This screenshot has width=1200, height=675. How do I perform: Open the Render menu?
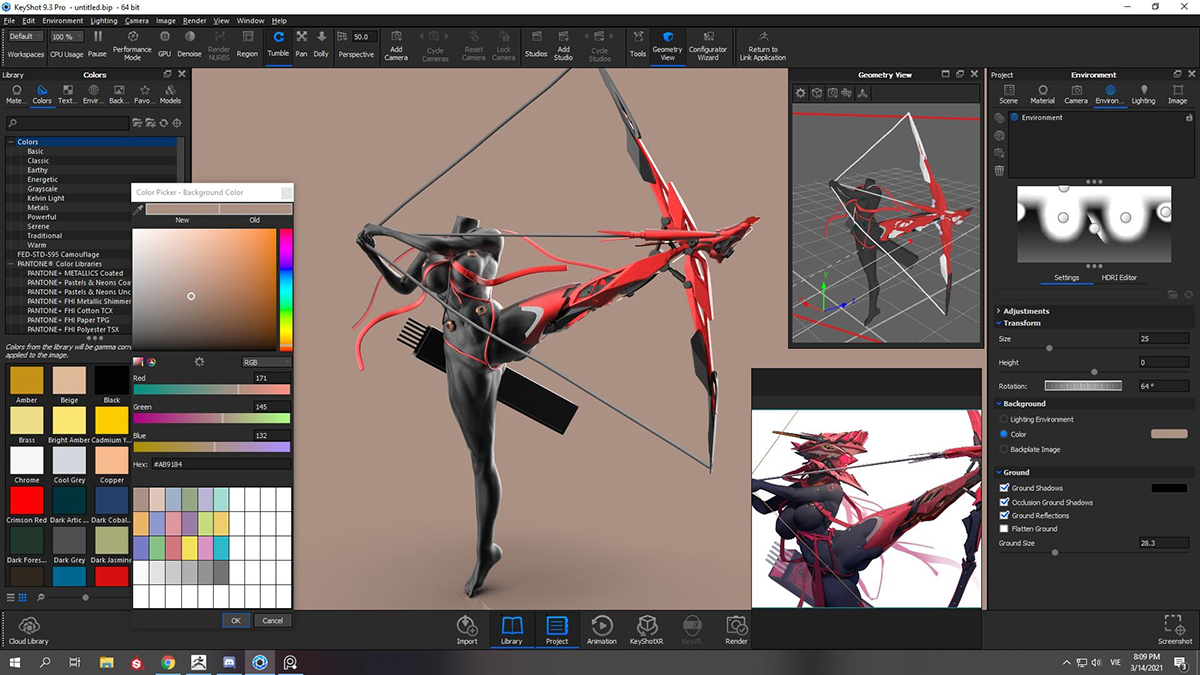194,20
